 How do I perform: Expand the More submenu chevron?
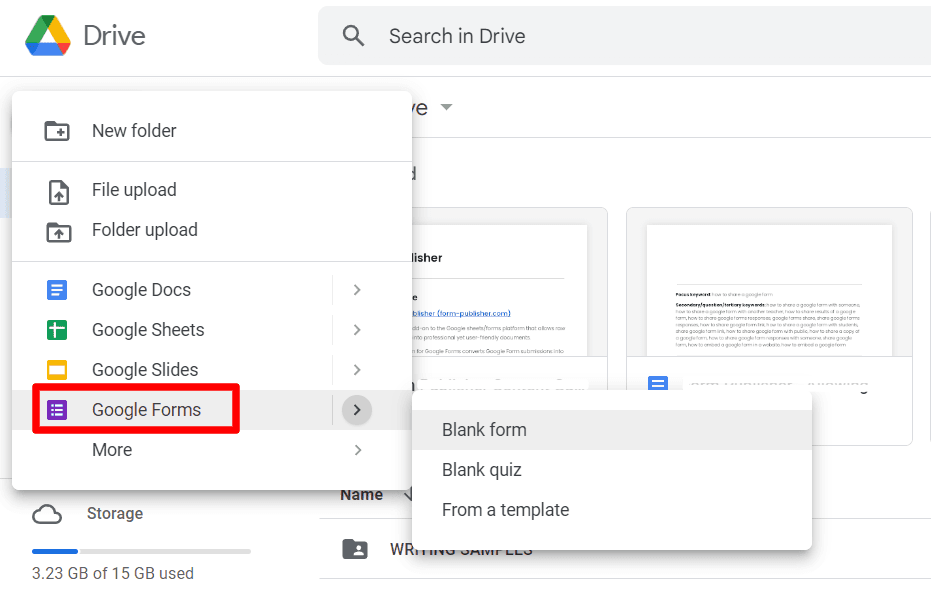point(357,450)
